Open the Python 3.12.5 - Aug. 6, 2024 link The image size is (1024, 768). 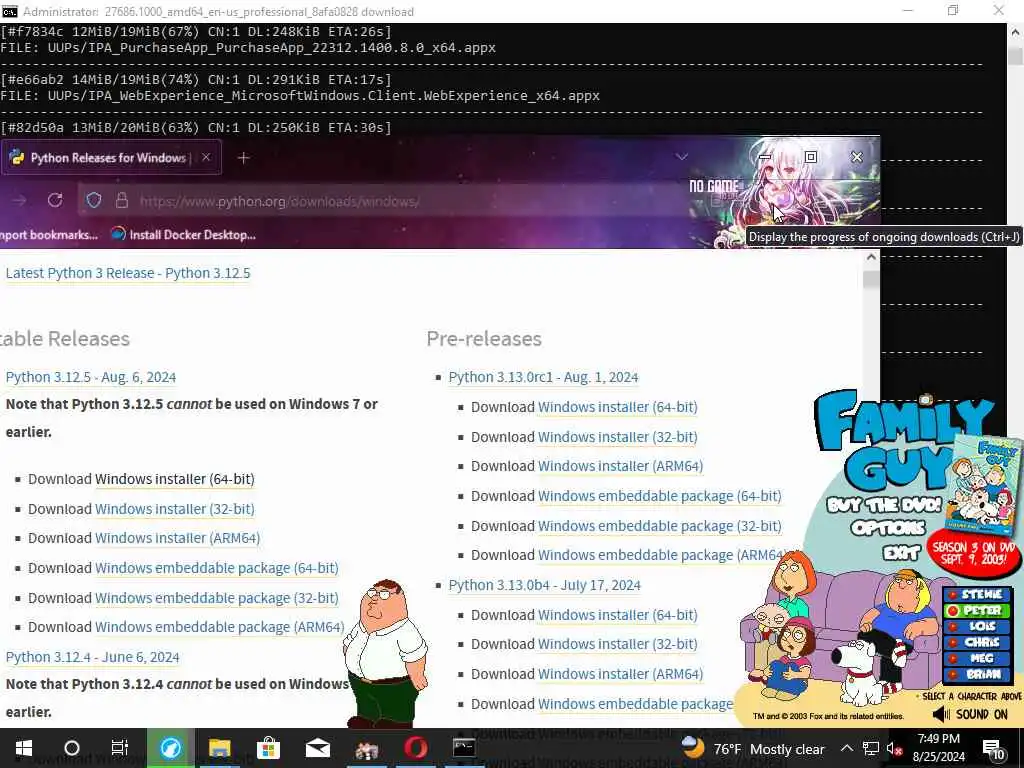tap(91, 377)
